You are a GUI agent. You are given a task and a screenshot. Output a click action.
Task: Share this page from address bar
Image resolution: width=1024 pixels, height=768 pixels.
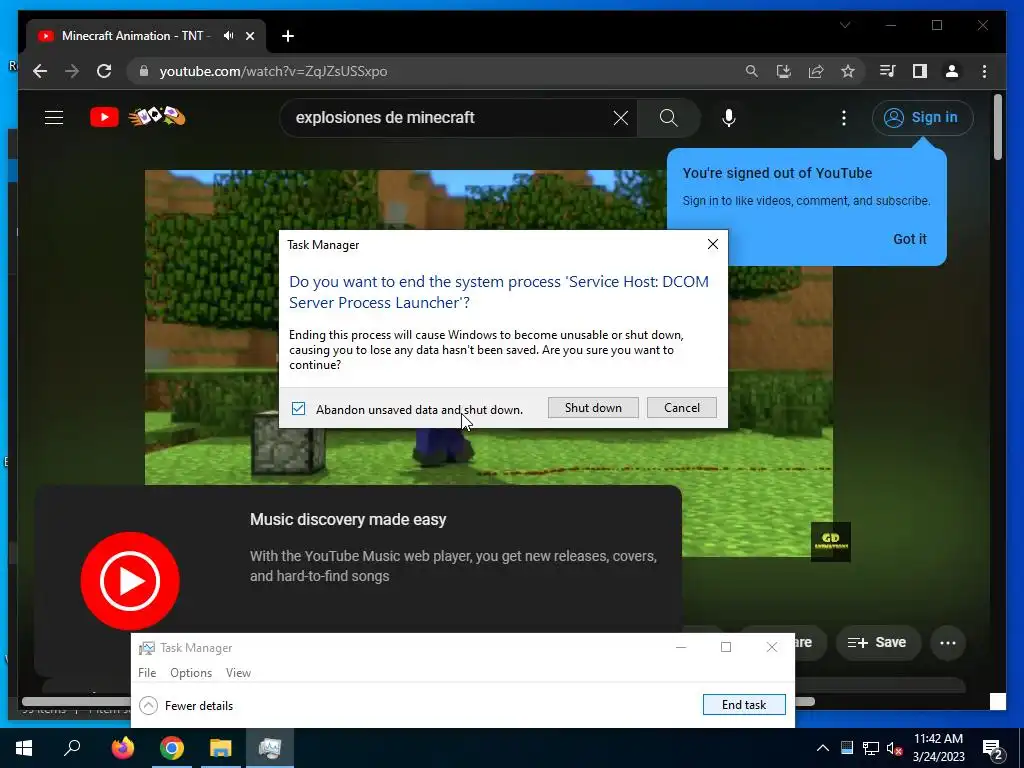pos(816,71)
